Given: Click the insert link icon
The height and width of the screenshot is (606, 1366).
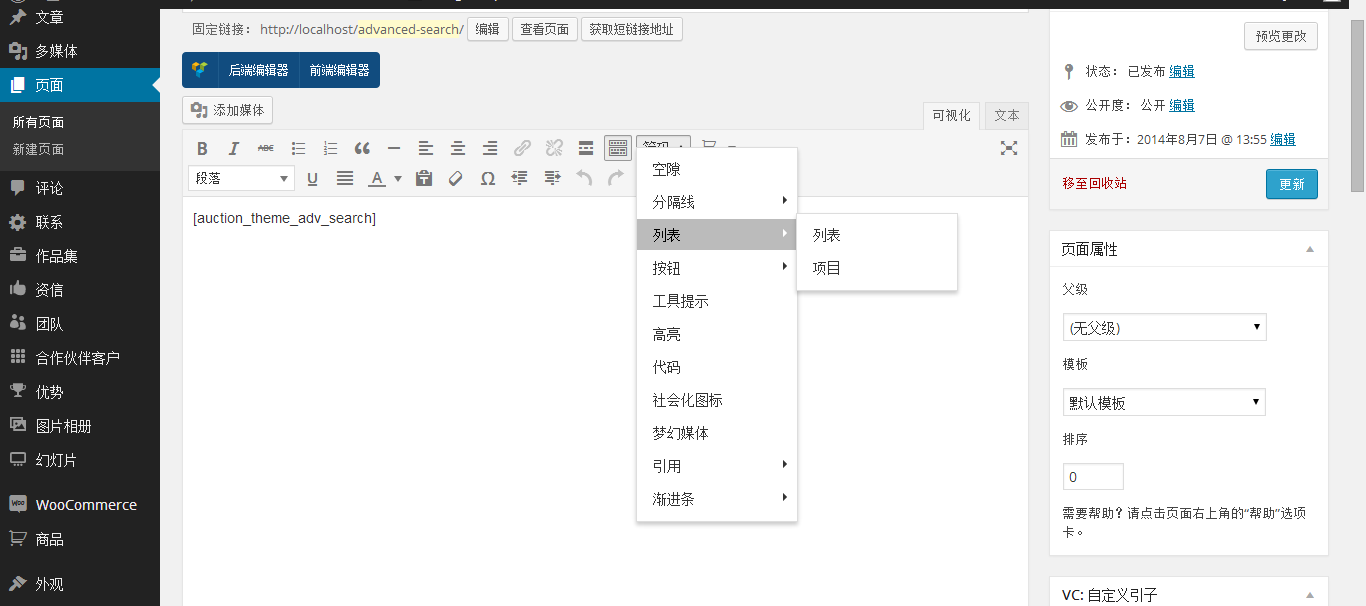Looking at the screenshot, I should (522, 149).
